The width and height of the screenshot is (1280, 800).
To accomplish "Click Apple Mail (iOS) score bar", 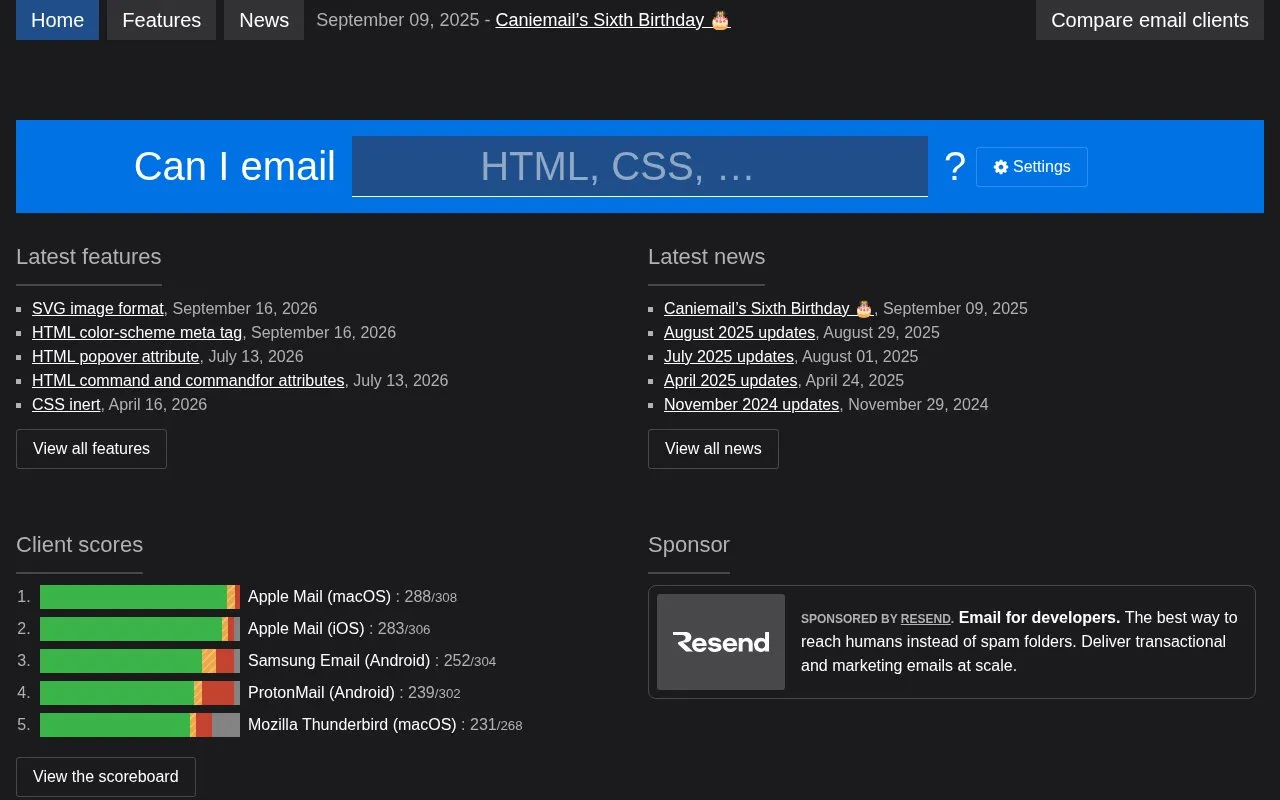I will point(140,629).
